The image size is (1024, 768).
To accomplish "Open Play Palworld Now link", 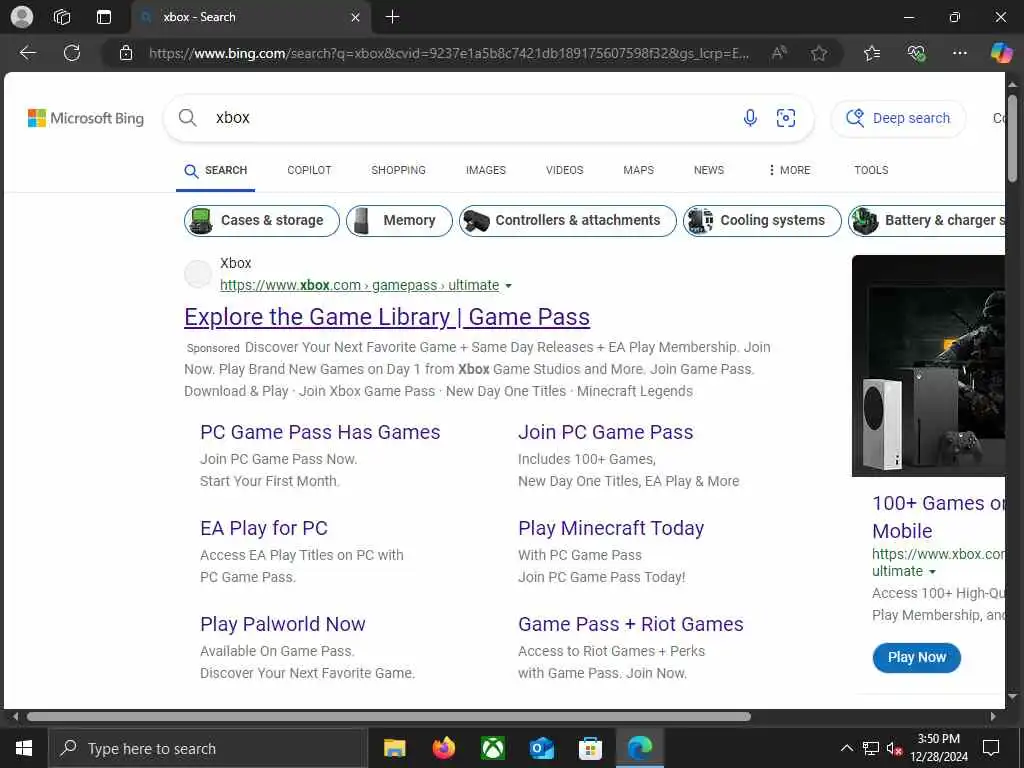I will (283, 624).
